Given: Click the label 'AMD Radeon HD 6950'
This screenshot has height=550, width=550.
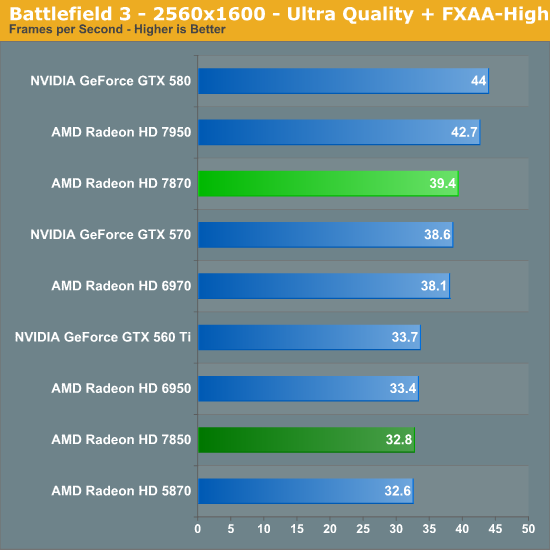Looking at the screenshot, I should (121, 388).
